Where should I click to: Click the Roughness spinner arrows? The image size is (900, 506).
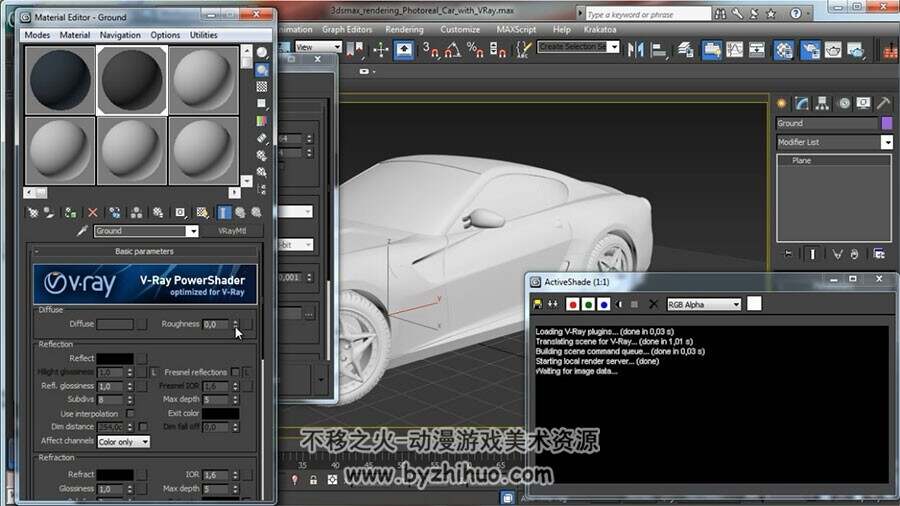pos(235,324)
